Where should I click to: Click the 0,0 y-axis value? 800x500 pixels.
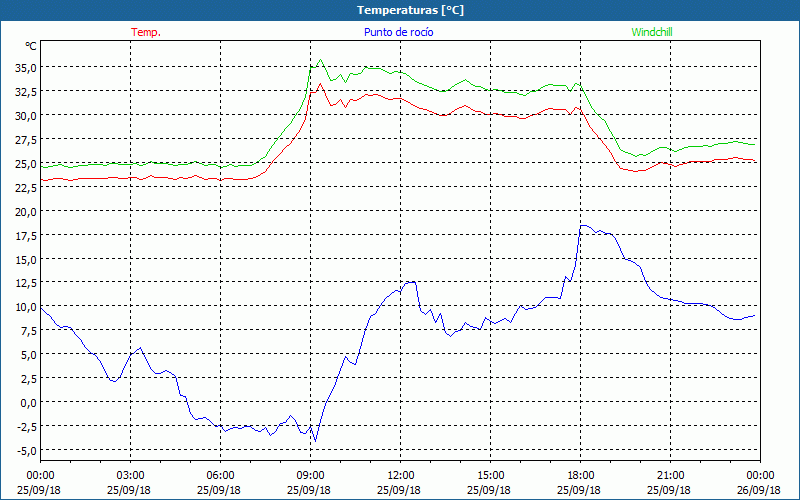click(28, 403)
